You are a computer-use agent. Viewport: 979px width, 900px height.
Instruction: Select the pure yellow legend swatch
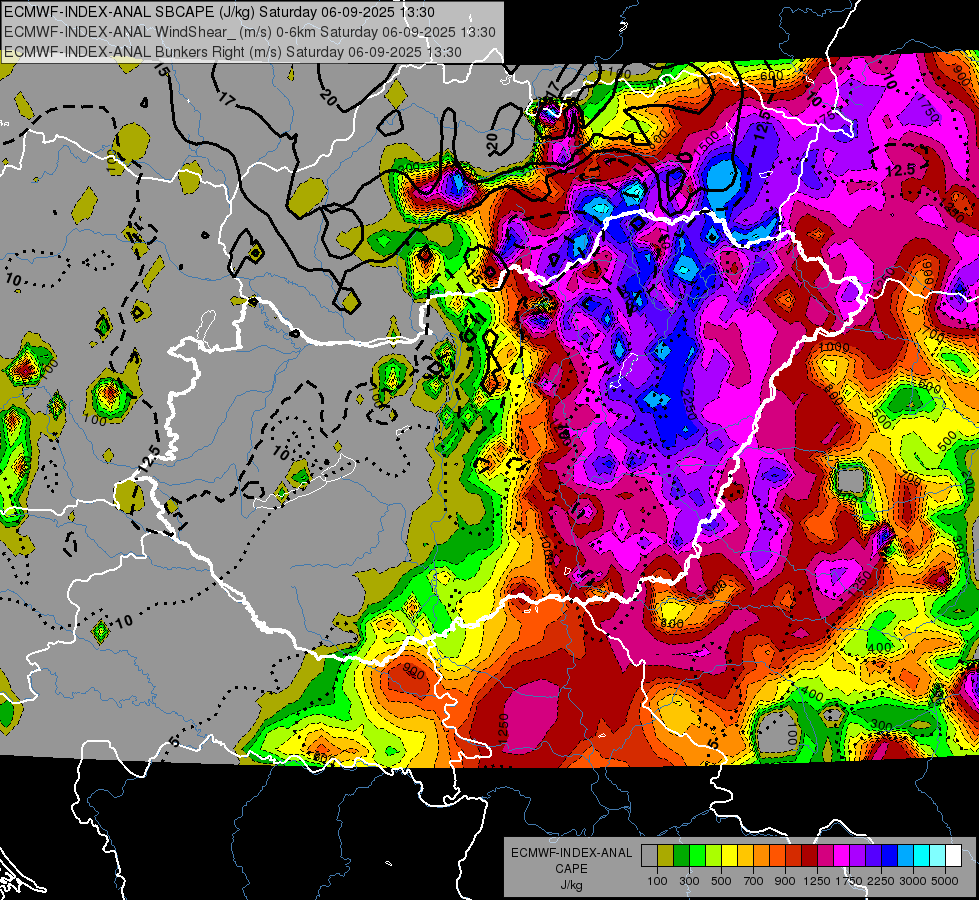[x=729, y=856]
